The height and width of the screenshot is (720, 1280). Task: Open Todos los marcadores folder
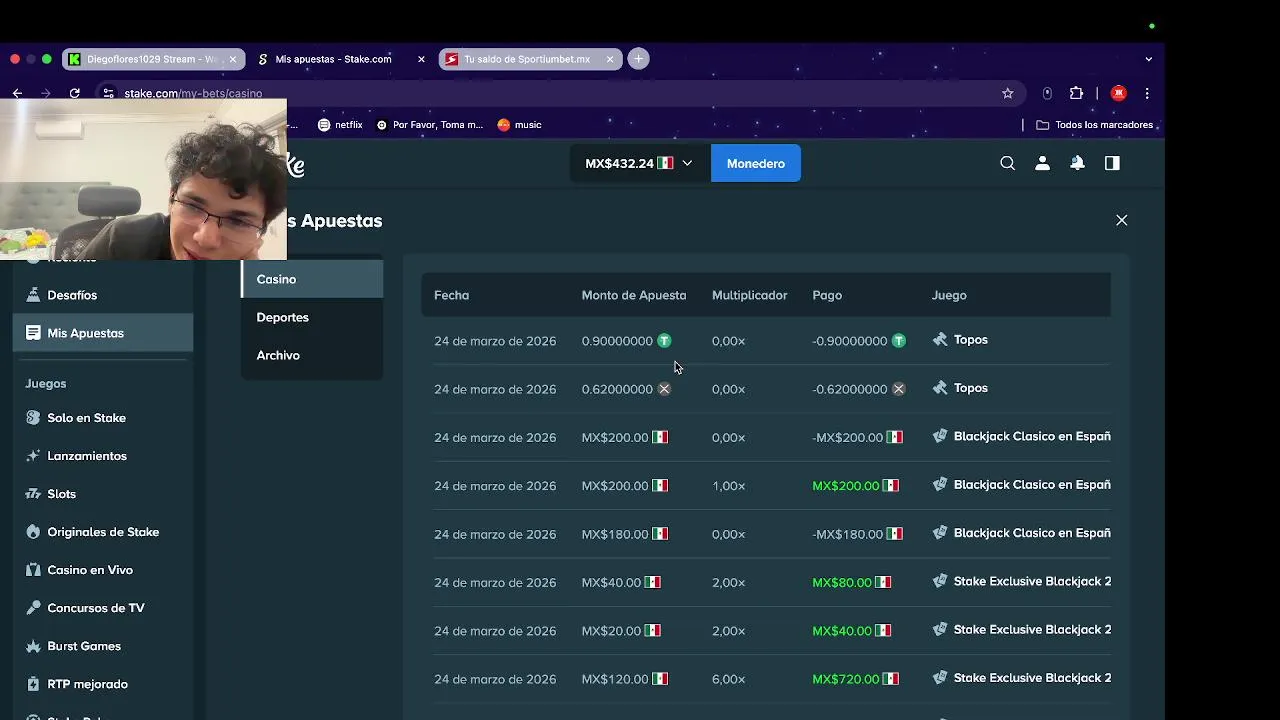[1094, 125]
